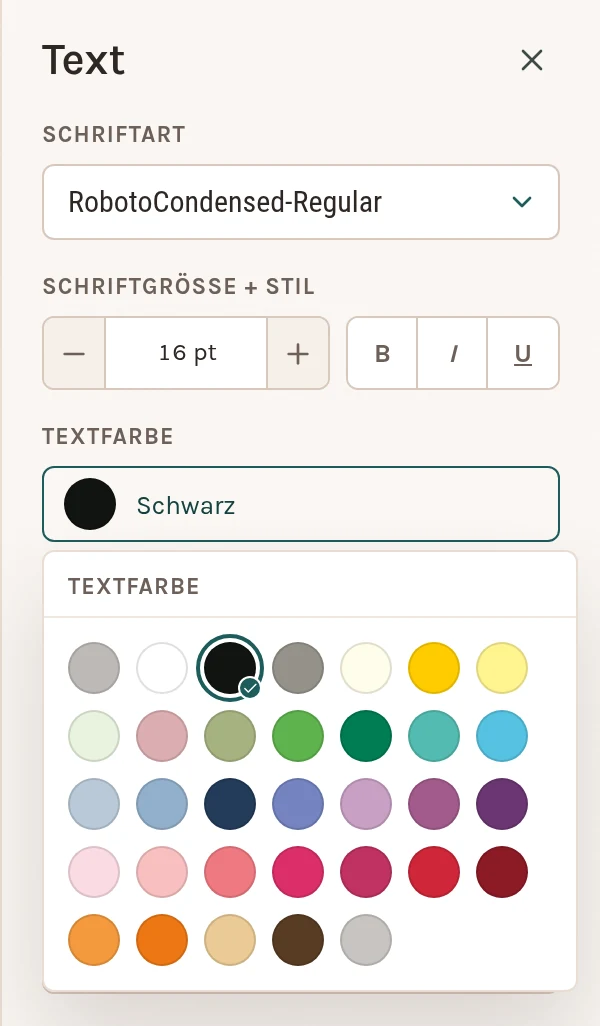Pick the dark violet purple swatch
Screen dimensions: 600x1026
pyautogui.click(x=502, y=804)
